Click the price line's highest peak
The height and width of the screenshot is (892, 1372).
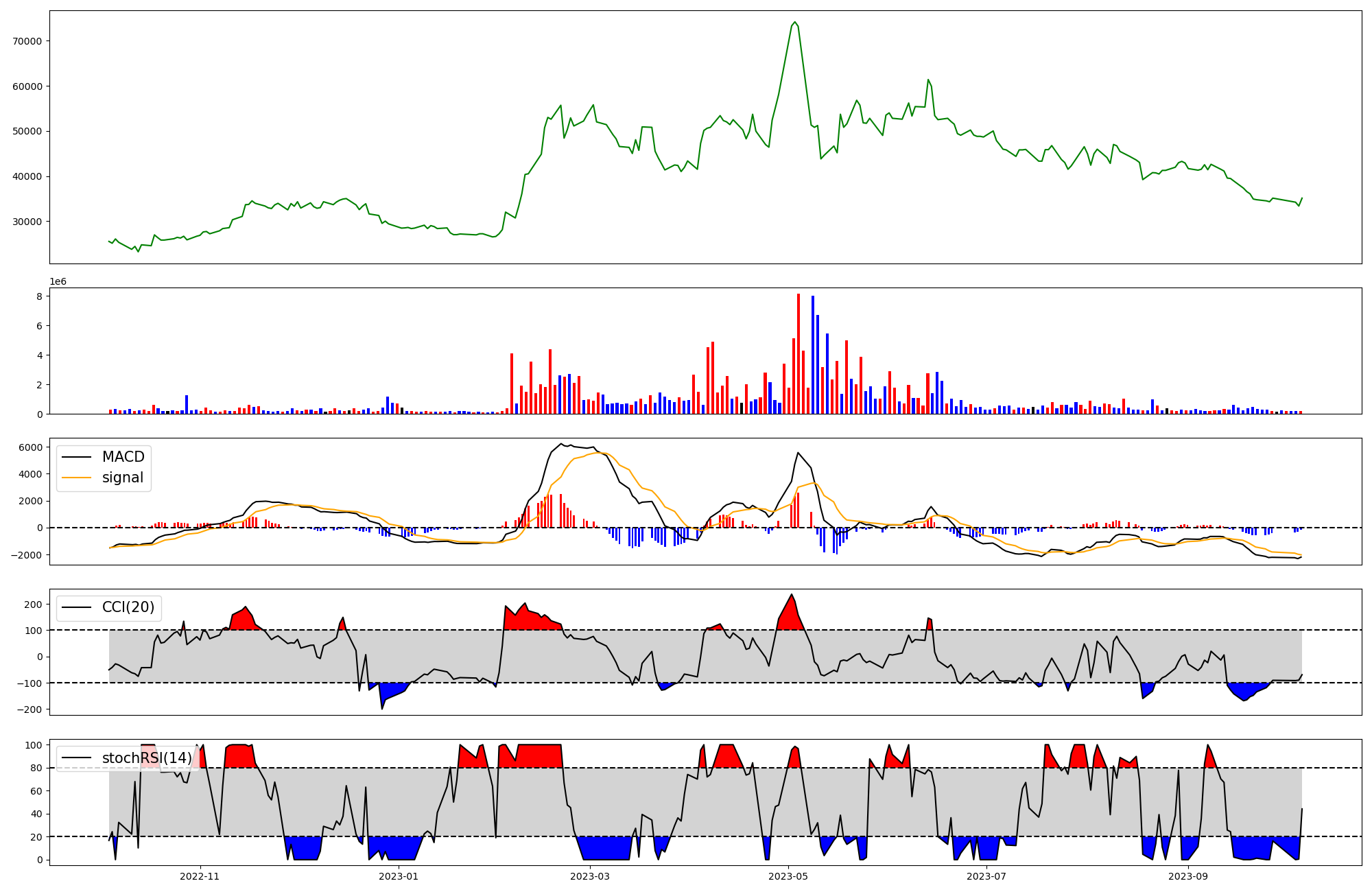tap(794, 23)
